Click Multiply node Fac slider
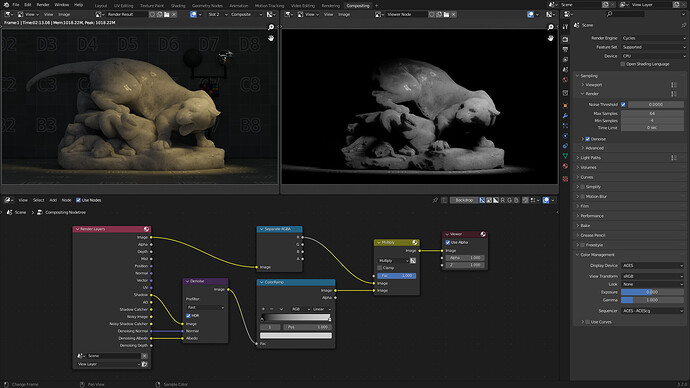The image size is (690, 388). click(x=396, y=276)
